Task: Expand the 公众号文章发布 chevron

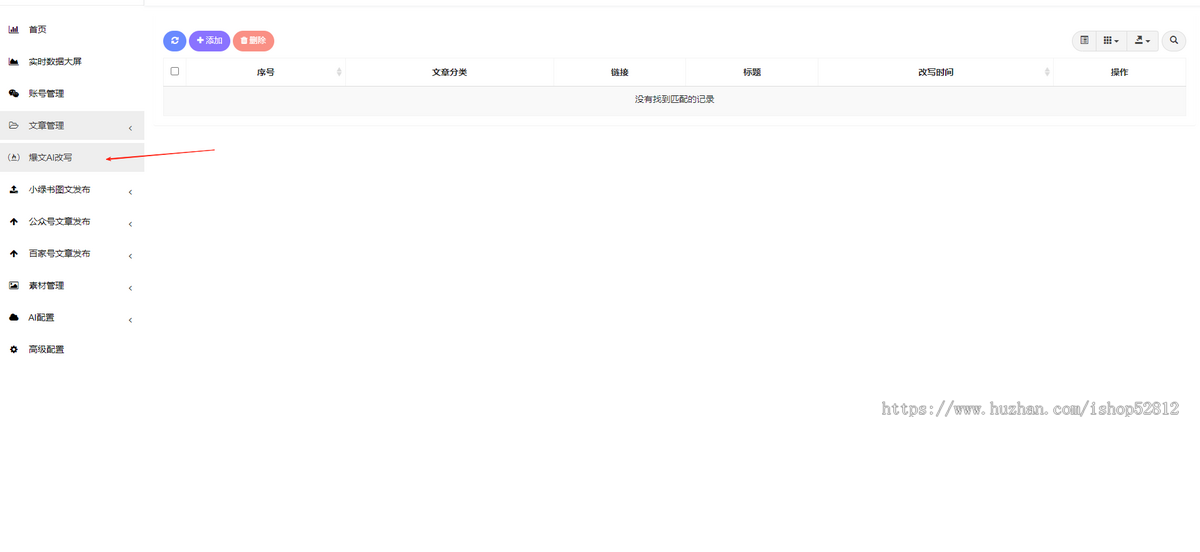Action: pyautogui.click(x=131, y=223)
